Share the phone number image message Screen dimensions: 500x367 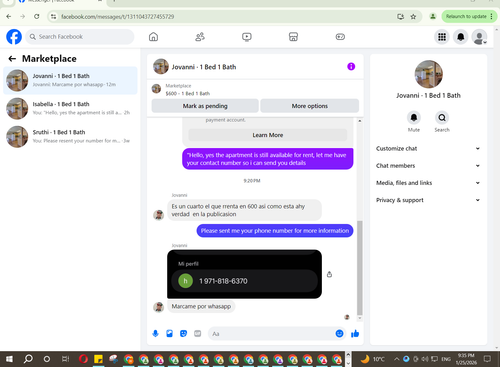pos(329,274)
